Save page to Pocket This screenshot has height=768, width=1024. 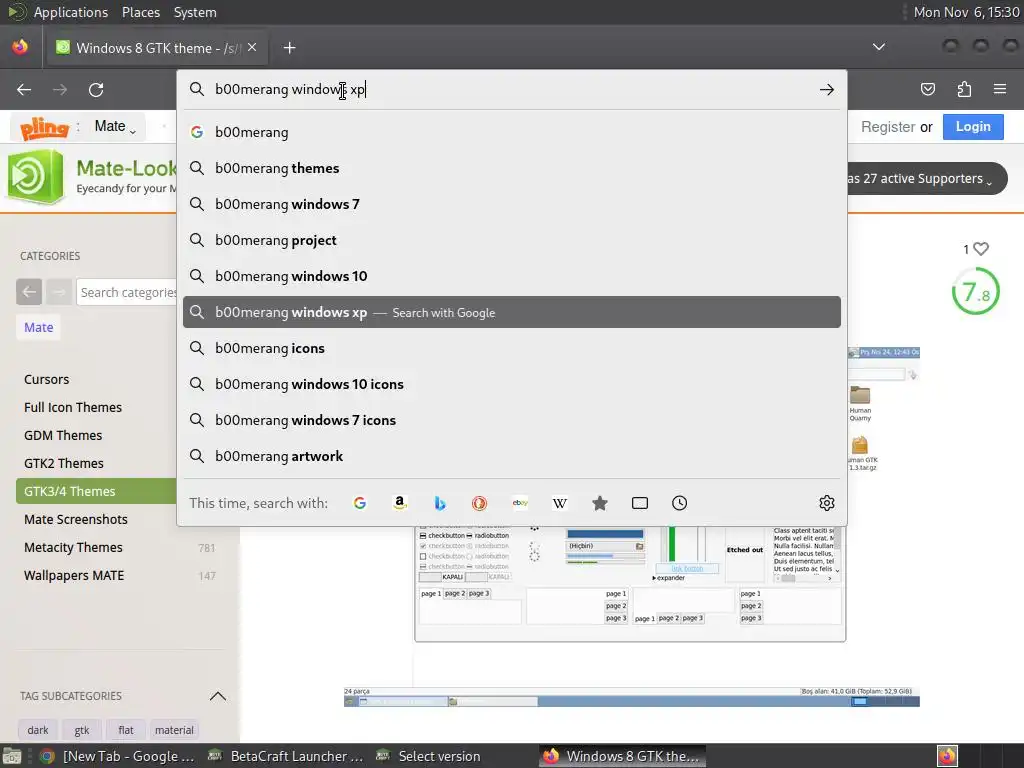pos(927,89)
